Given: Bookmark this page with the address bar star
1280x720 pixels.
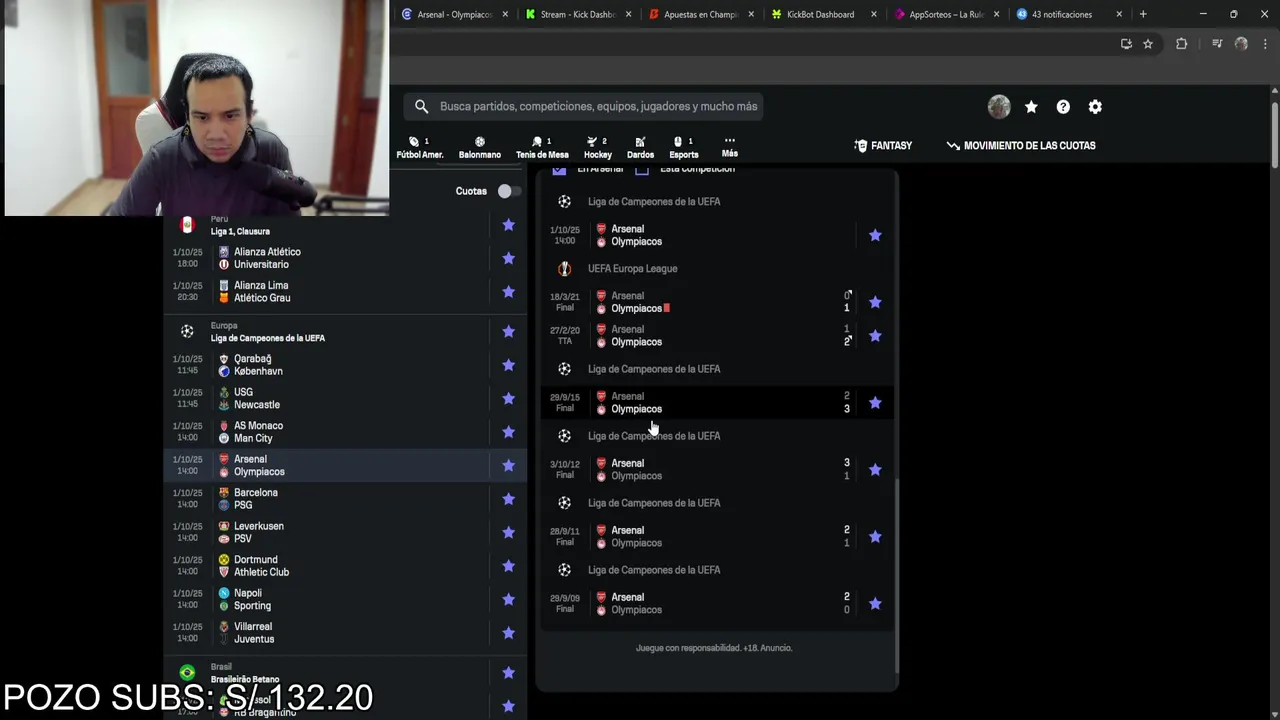Looking at the screenshot, I should point(1148,44).
